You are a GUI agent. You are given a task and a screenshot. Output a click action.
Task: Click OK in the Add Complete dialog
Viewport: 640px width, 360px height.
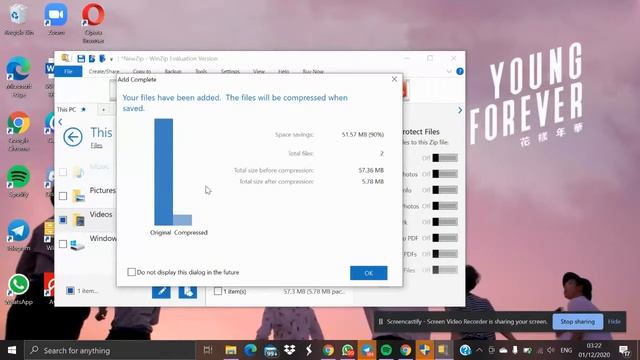pyautogui.click(x=369, y=273)
